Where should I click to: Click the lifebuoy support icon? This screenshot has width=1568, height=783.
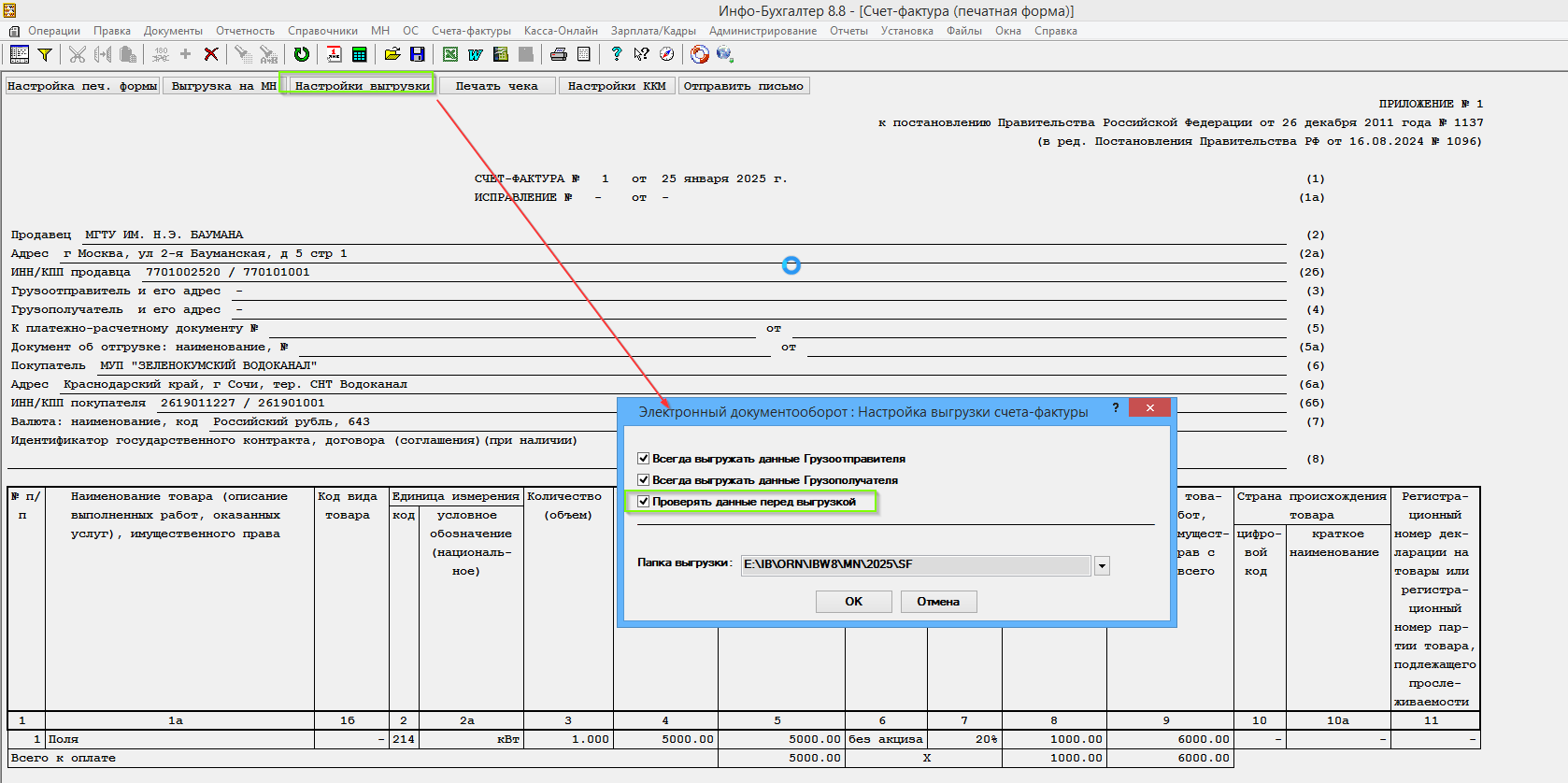pos(700,54)
